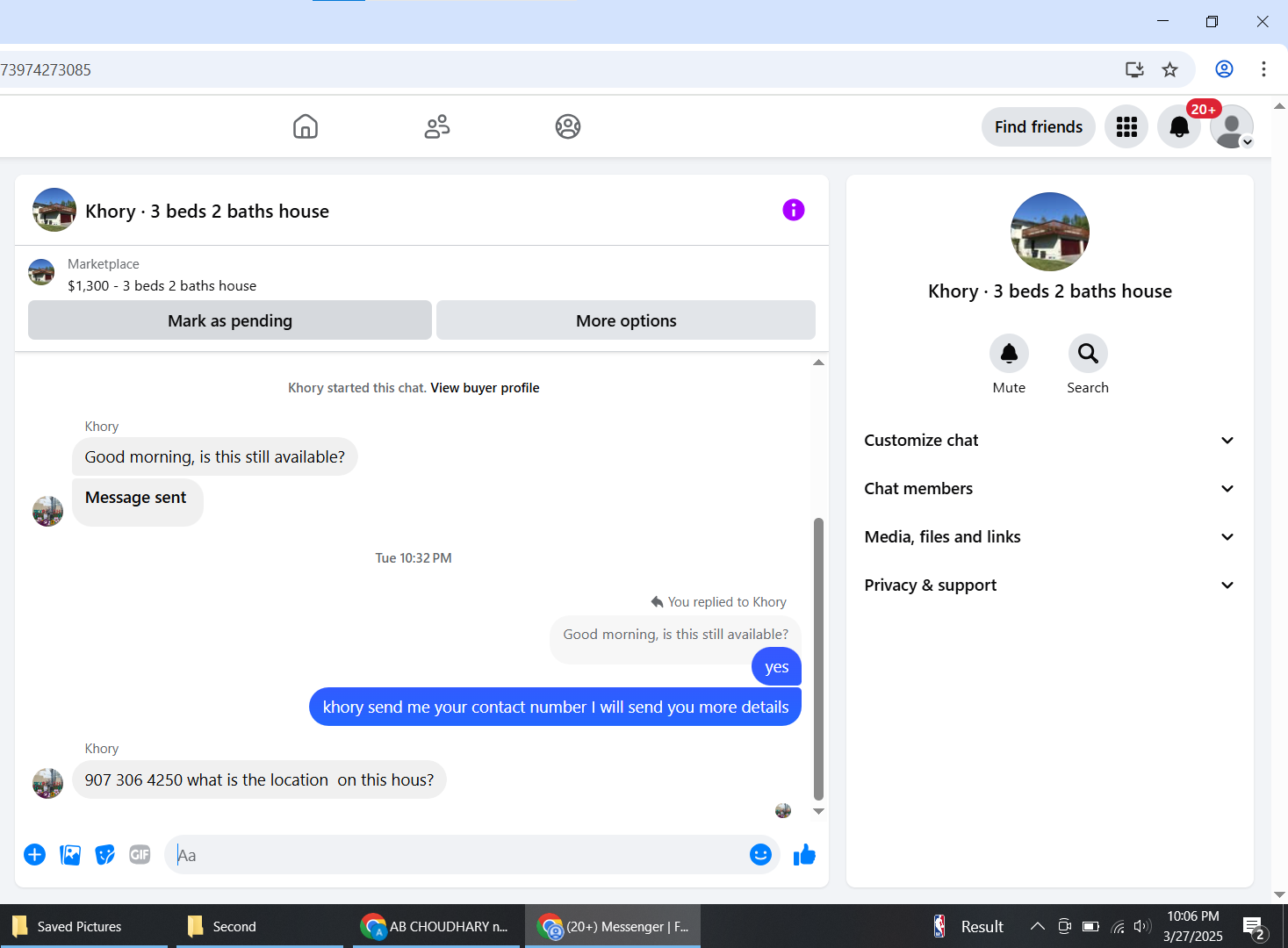Click the blue 'yes' message bubble

pyautogui.click(x=777, y=666)
